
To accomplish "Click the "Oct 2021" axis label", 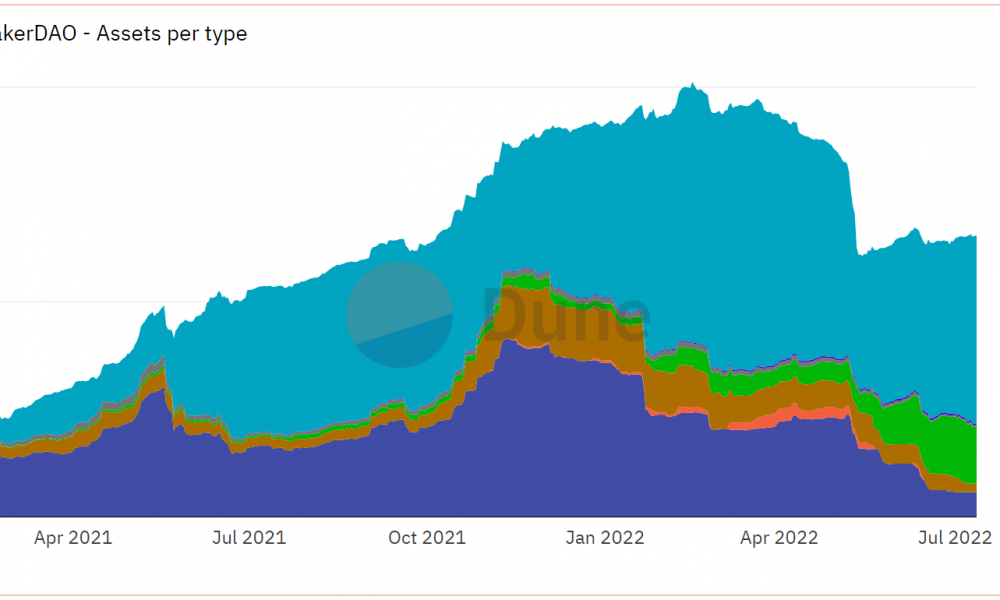I will [427, 538].
